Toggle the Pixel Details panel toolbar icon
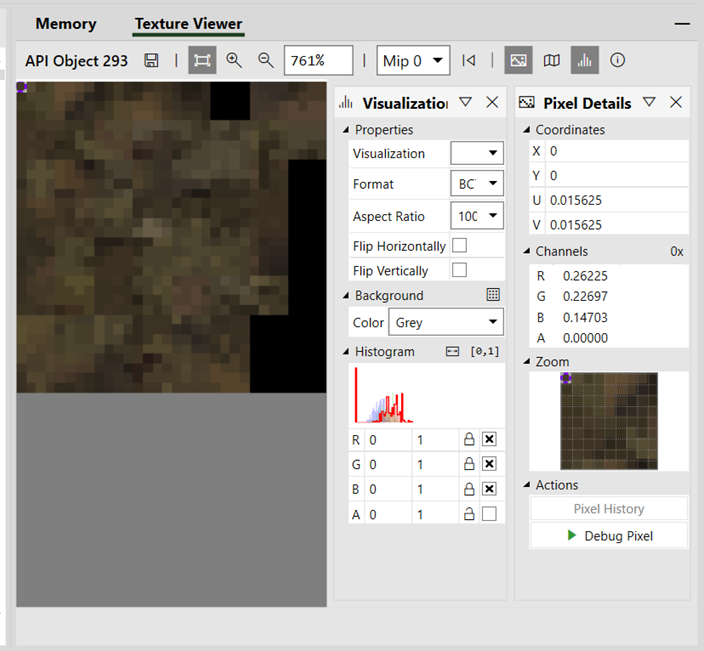This screenshot has height=651, width=704. (x=518, y=60)
